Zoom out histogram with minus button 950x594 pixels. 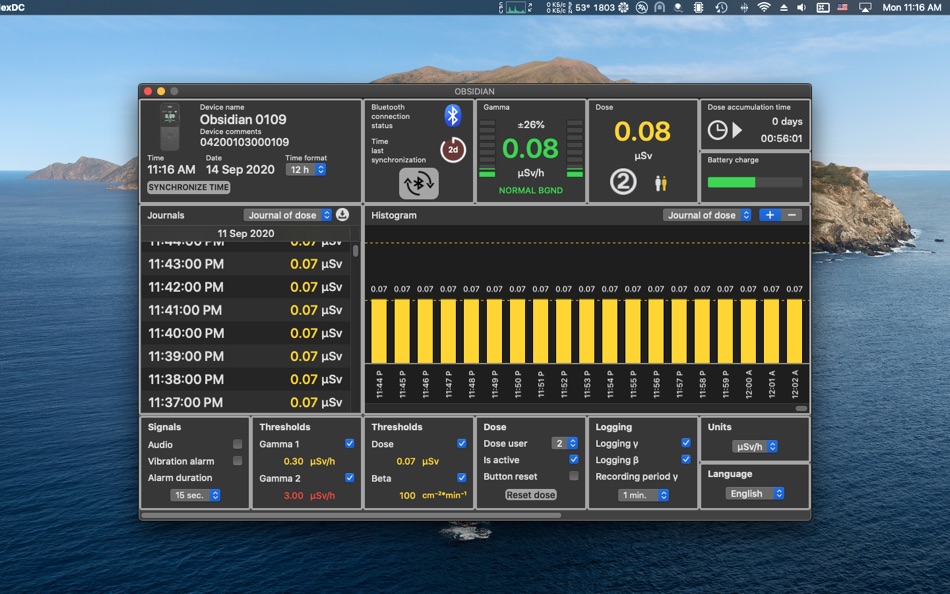pyautogui.click(x=792, y=215)
